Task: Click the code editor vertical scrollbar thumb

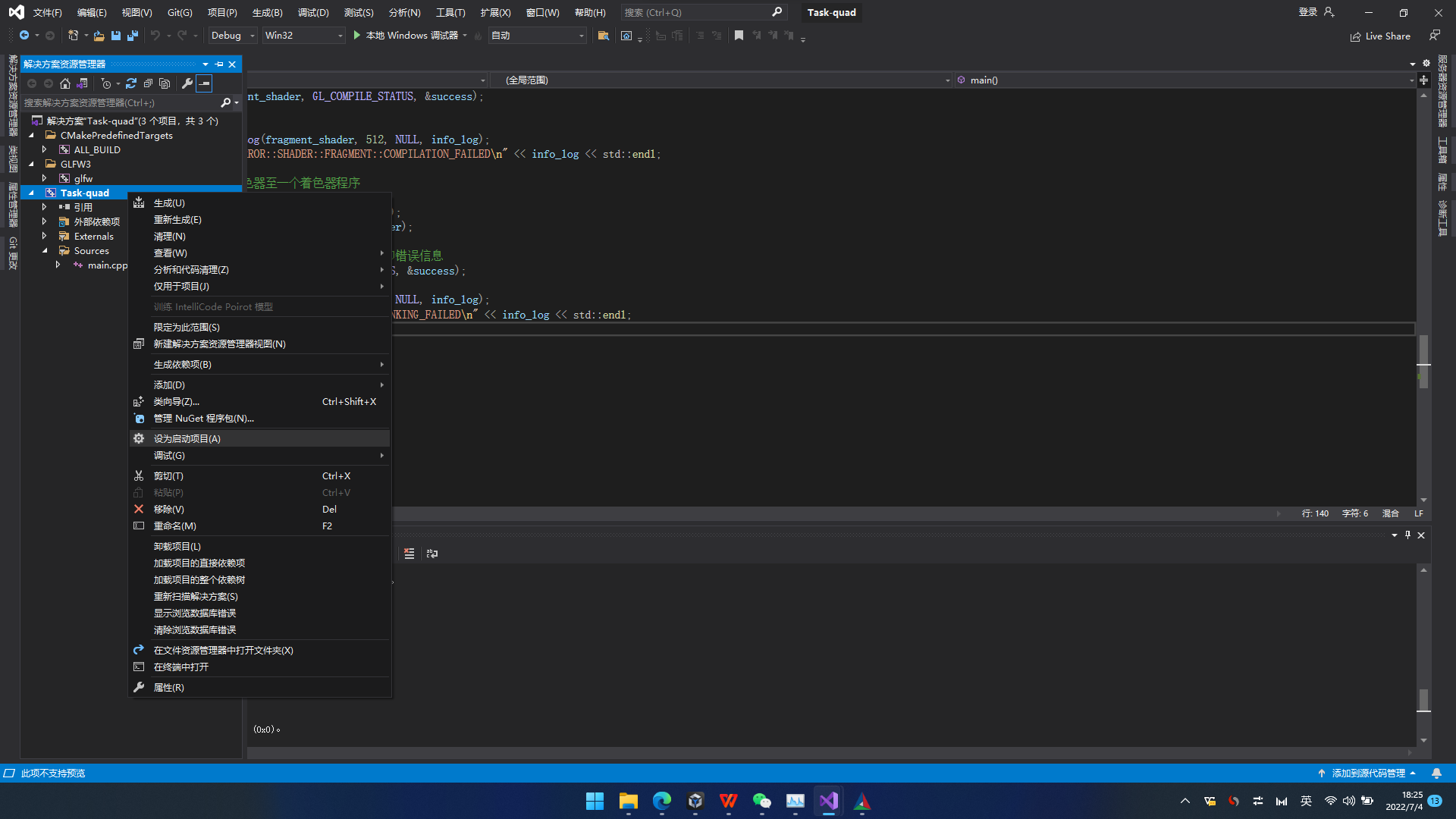Action: click(1423, 360)
